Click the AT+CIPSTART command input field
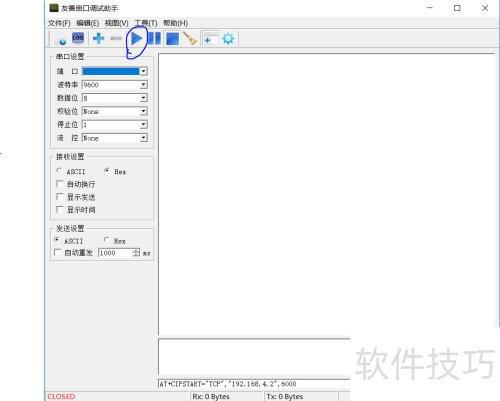 (x=254, y=384)
